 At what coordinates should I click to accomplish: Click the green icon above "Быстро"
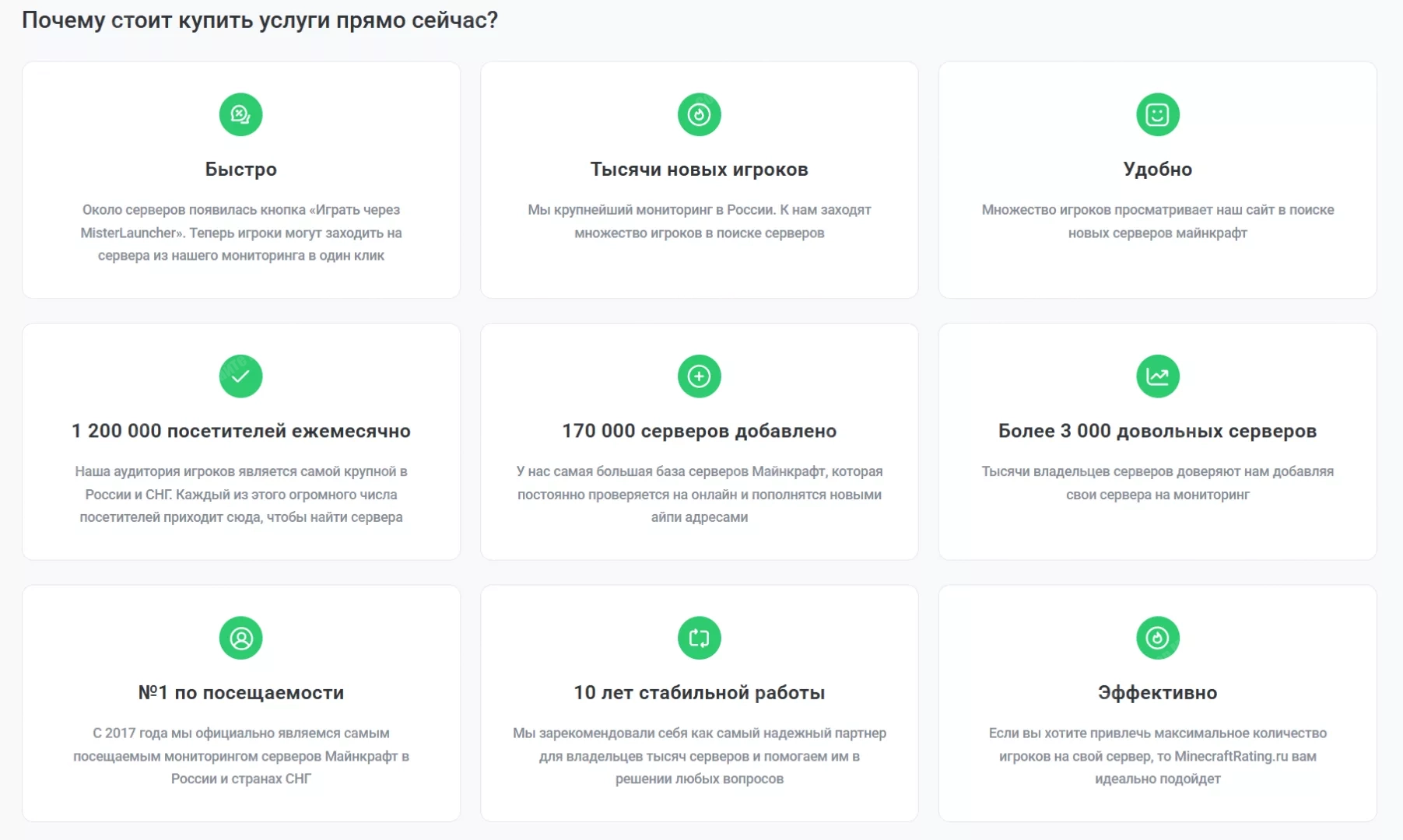(240, 114)
